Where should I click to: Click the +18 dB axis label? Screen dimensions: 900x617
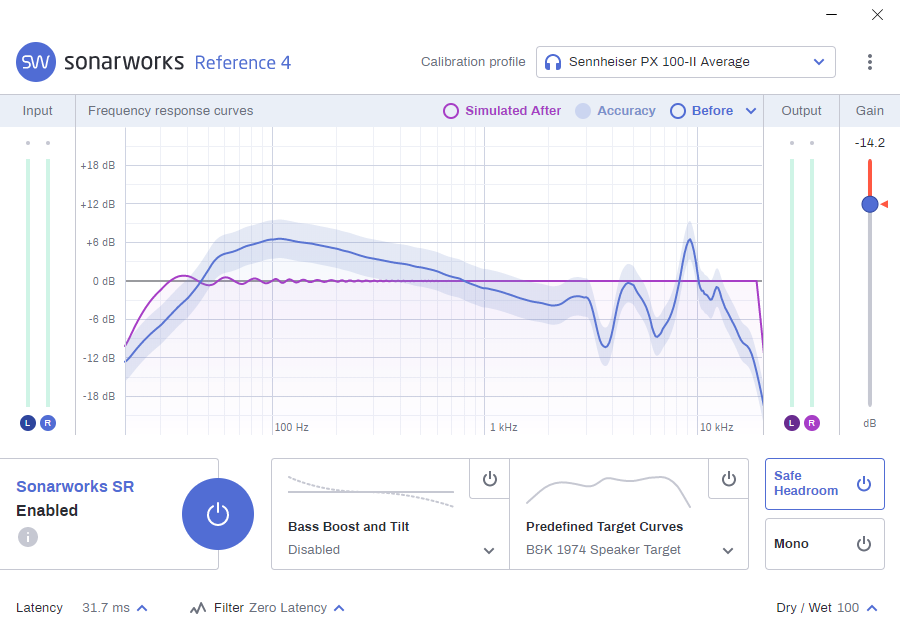[98, 165]
